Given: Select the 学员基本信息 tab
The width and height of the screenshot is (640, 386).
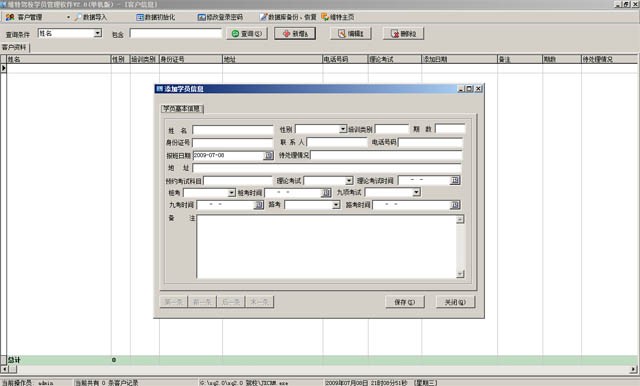Looking at the screenshot, I should pos(182,109).
